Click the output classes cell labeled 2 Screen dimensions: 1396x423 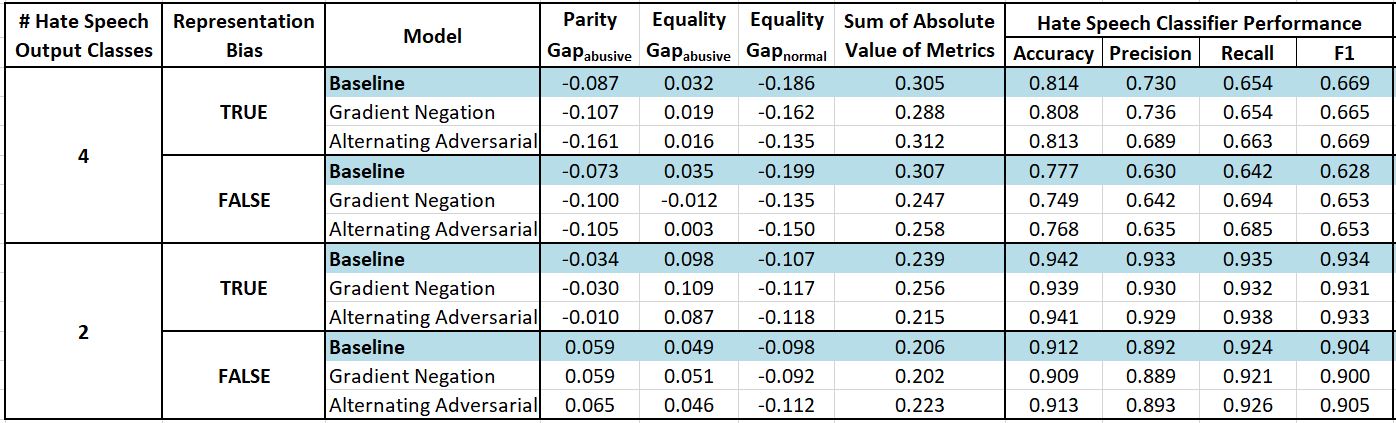pyautogui.click(x=83, y=333)
